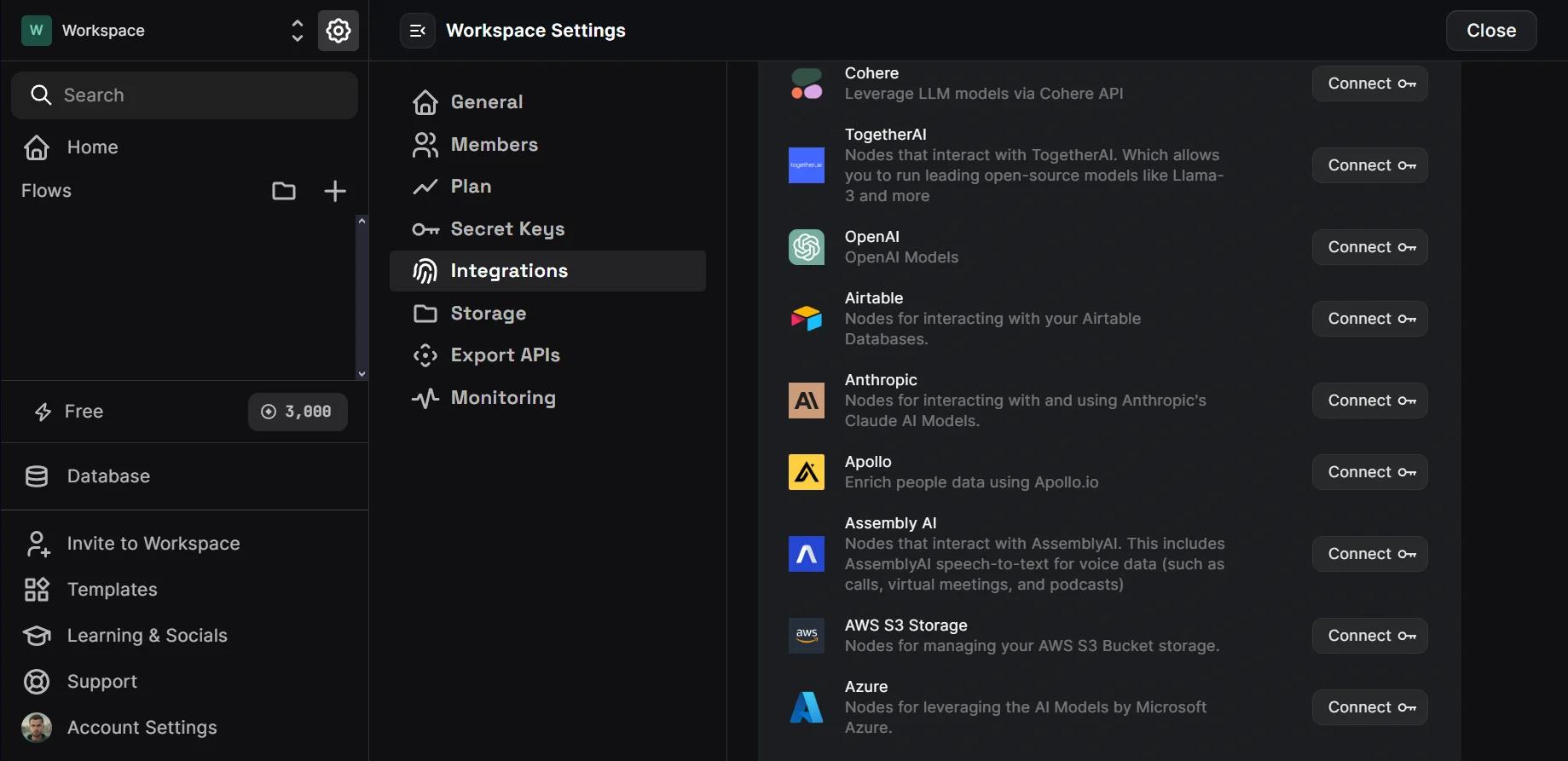
Task: Open workspace settings gear icon
Action: (338, 31)
